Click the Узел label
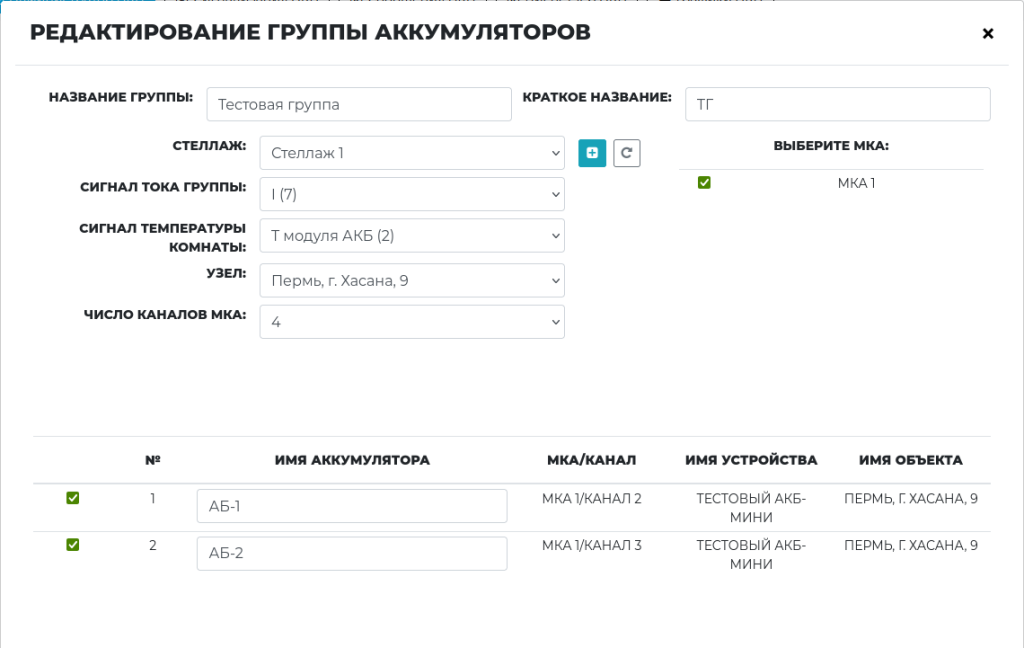The height and width of the screenshot is (648, 1024). (x=226, y=273)
